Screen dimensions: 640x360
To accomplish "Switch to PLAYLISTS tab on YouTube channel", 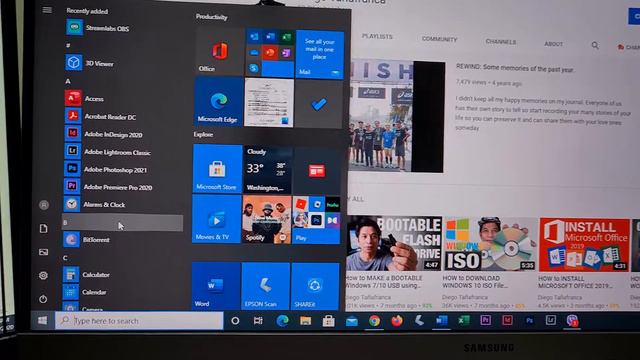I will [377, 36].
